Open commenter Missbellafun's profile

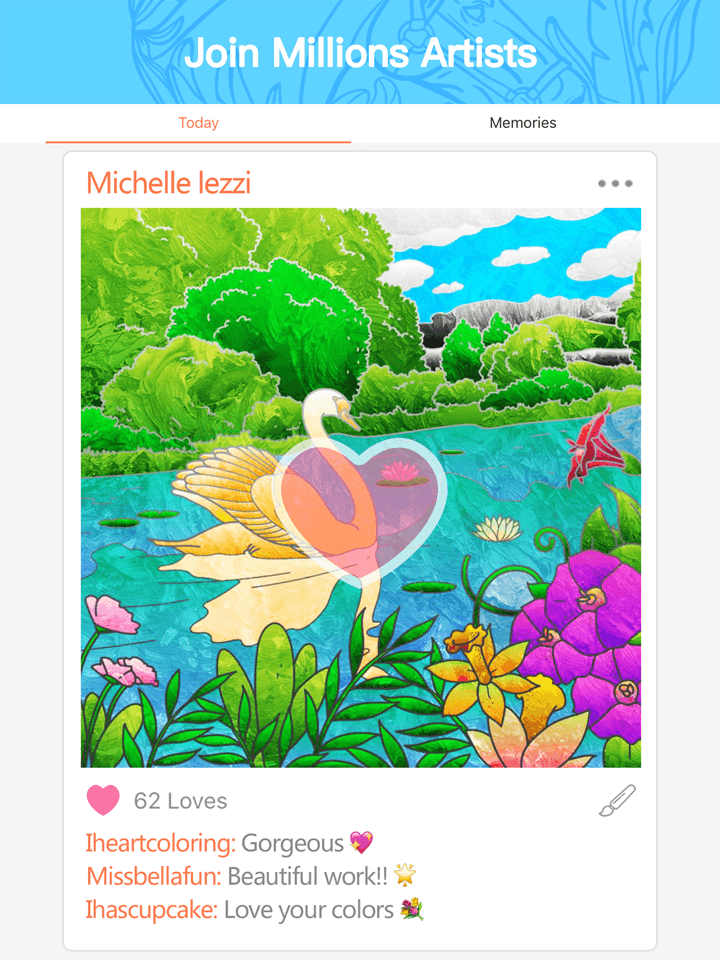(x=154, y=877)
